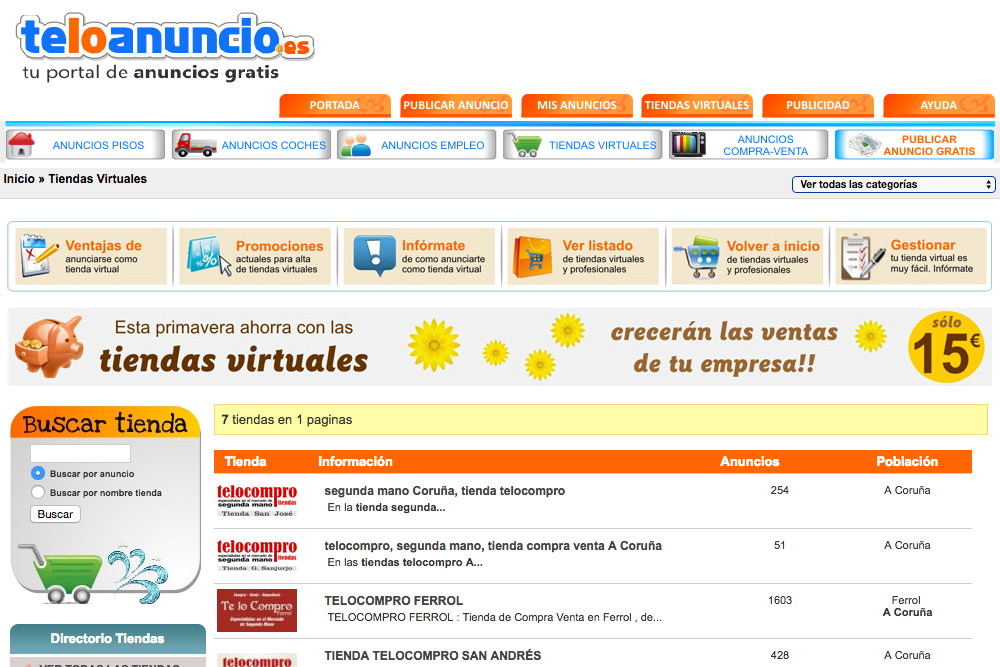Open the telocompro Tienda G. Sanjurjo logo
The width and height of the screenshot is (1000, 667).
point(257,555)
